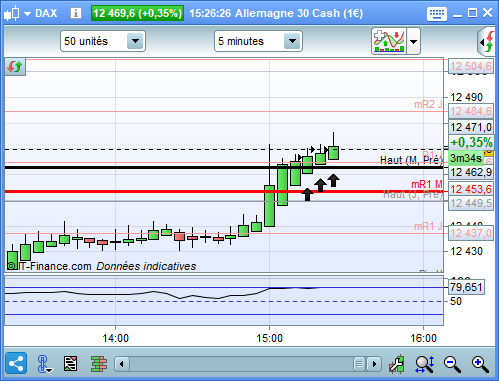Toggle the order book bars icon
The width and height of the screenshot is (499, 381).
pos(99,363)
